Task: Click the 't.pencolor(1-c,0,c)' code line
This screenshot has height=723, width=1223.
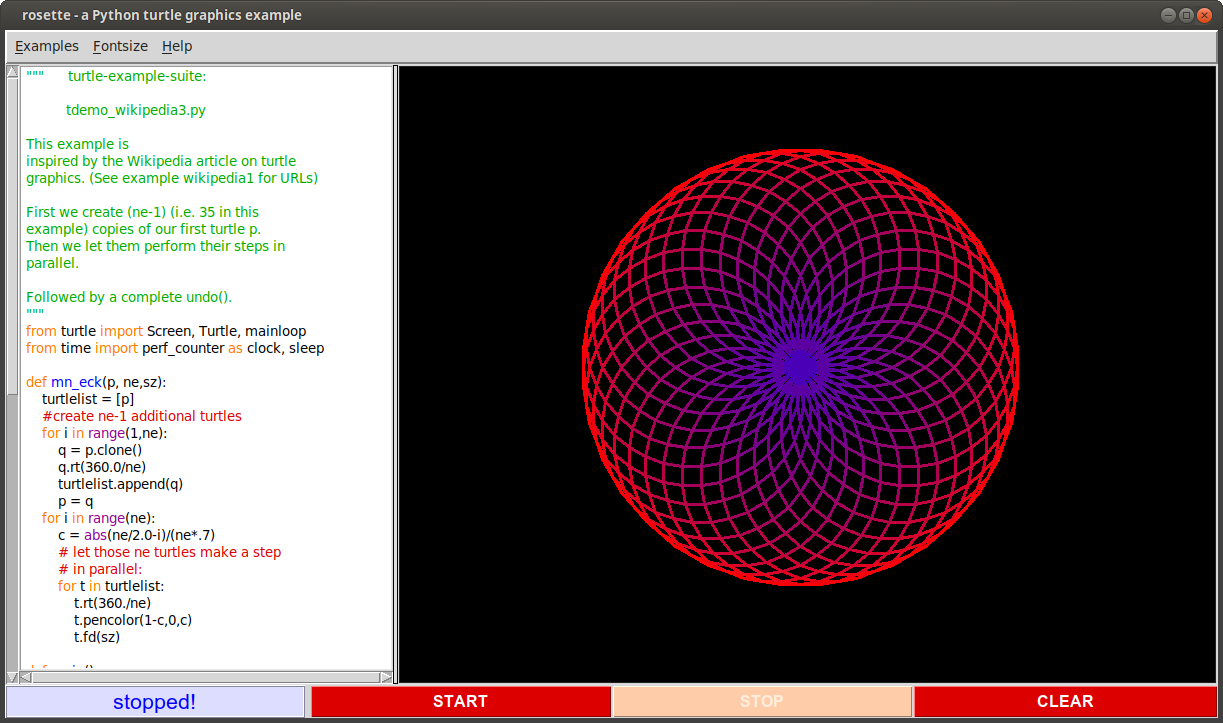Action: coord(132,620)
